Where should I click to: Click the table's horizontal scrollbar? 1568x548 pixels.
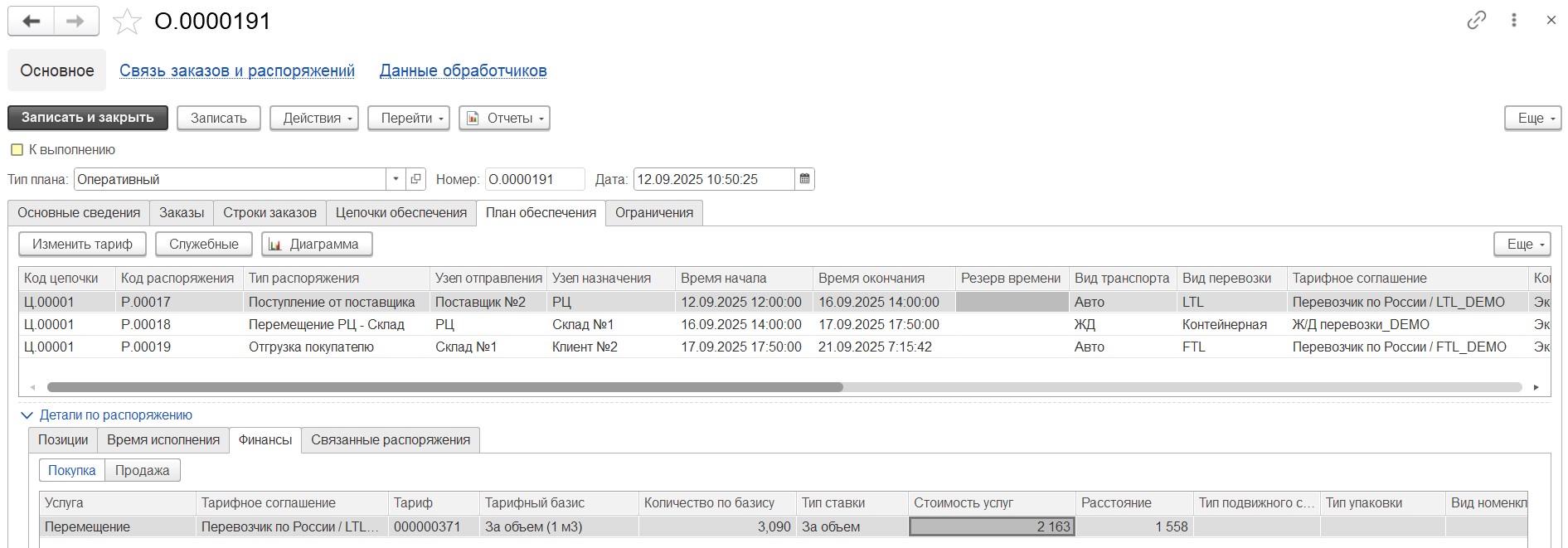point(444,387)
